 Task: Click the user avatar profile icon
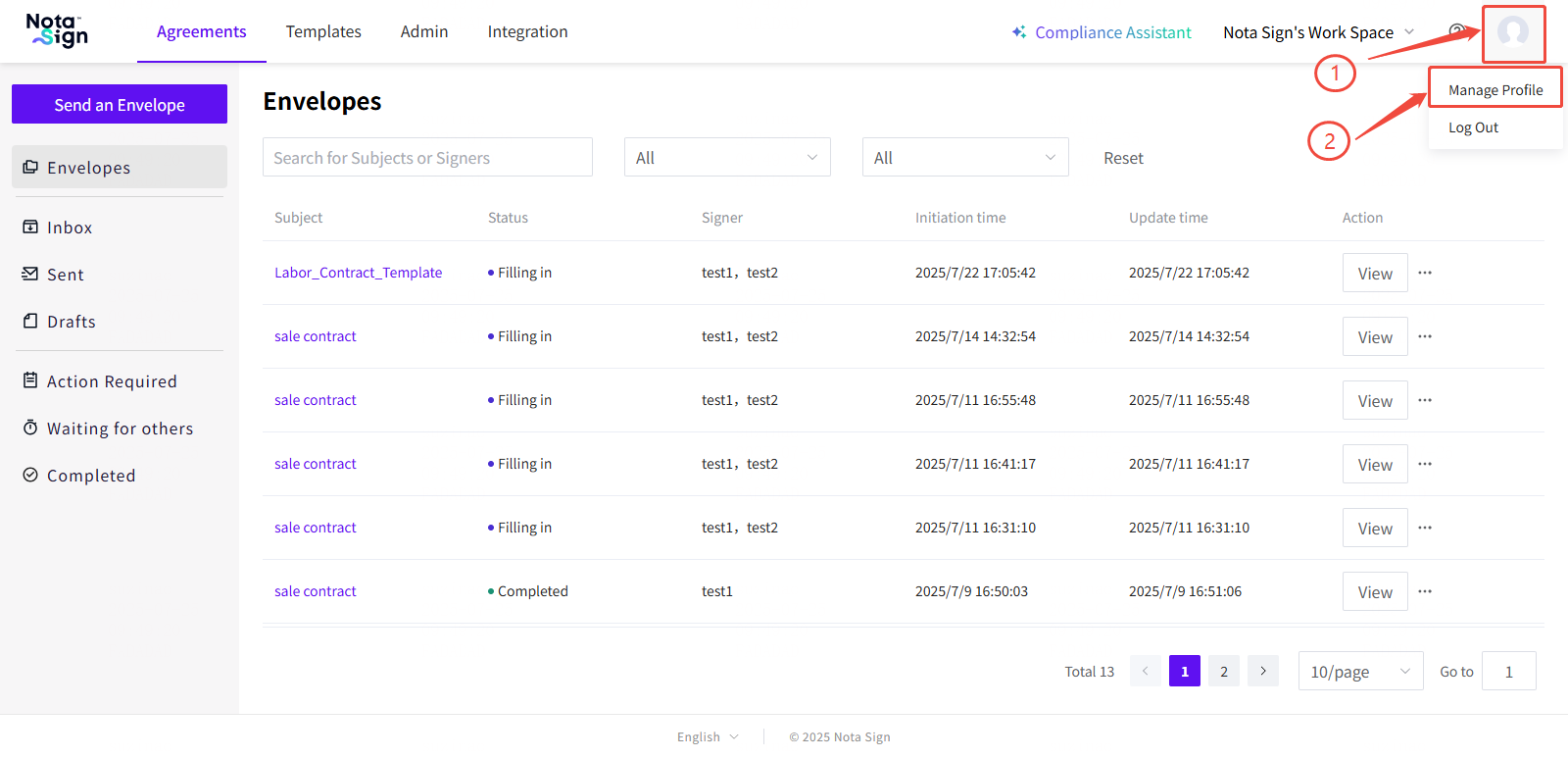click(x=1512, y=32)
